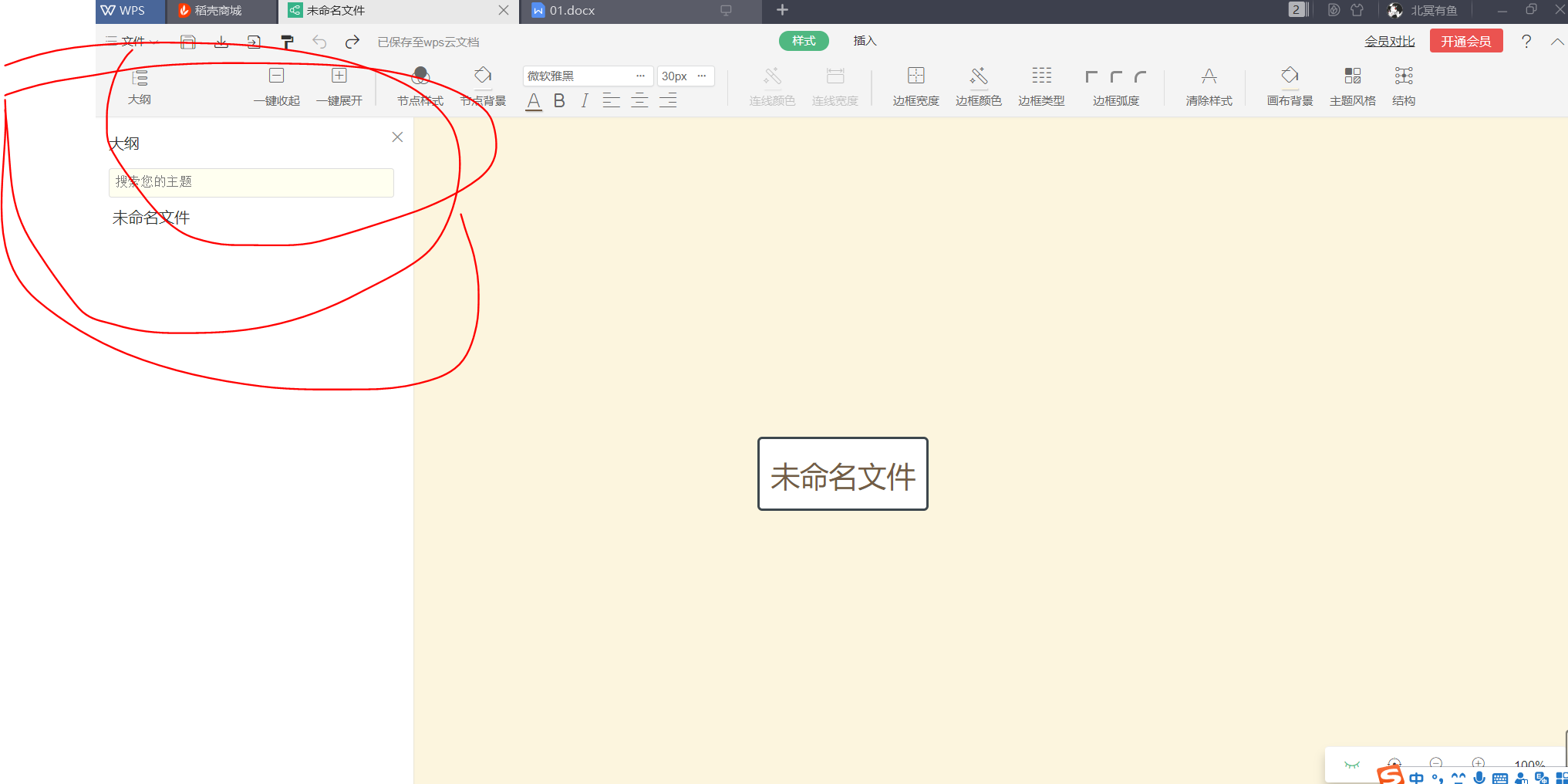The width and height of the screenshot is (1568, 784).
Task: Click inside the 搜索您的主题 search field
Action: (251, 182)
